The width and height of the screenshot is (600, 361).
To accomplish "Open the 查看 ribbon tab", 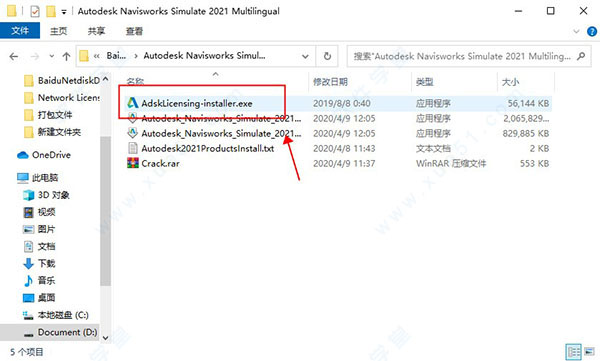I will (134, 31).
